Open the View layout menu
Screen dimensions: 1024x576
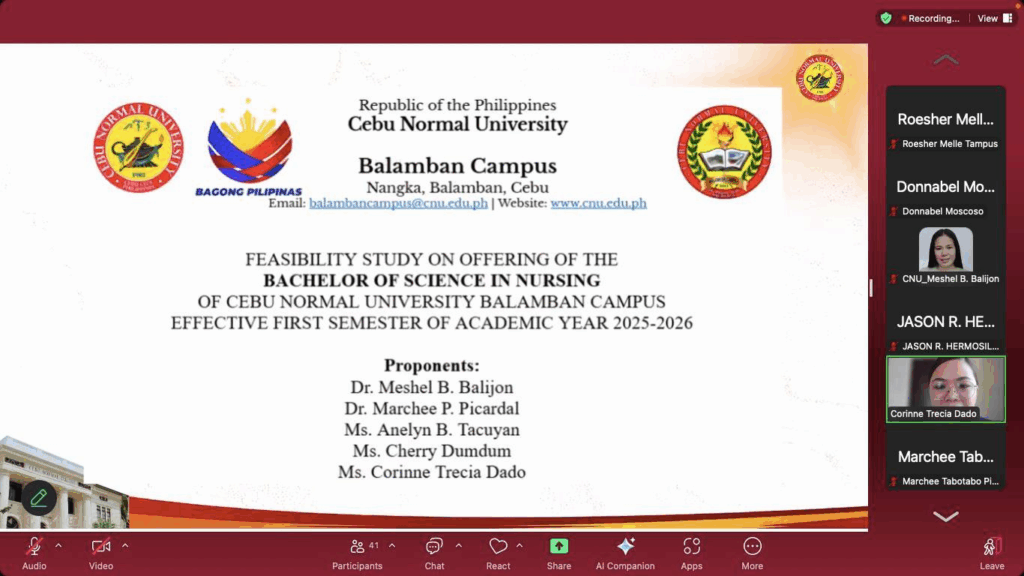pos(995,18)
